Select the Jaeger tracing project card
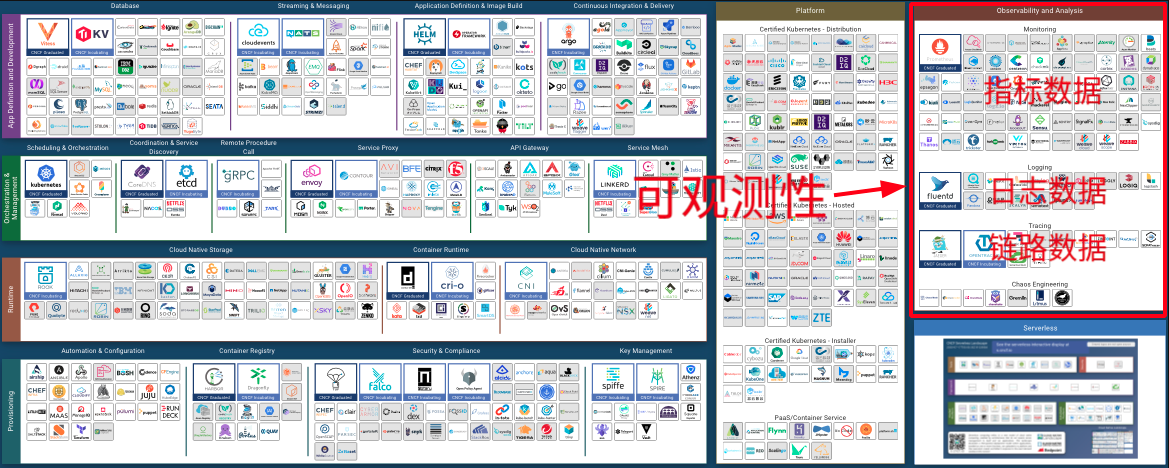This screenshot has width=1169, height=468. coord(939,250)
